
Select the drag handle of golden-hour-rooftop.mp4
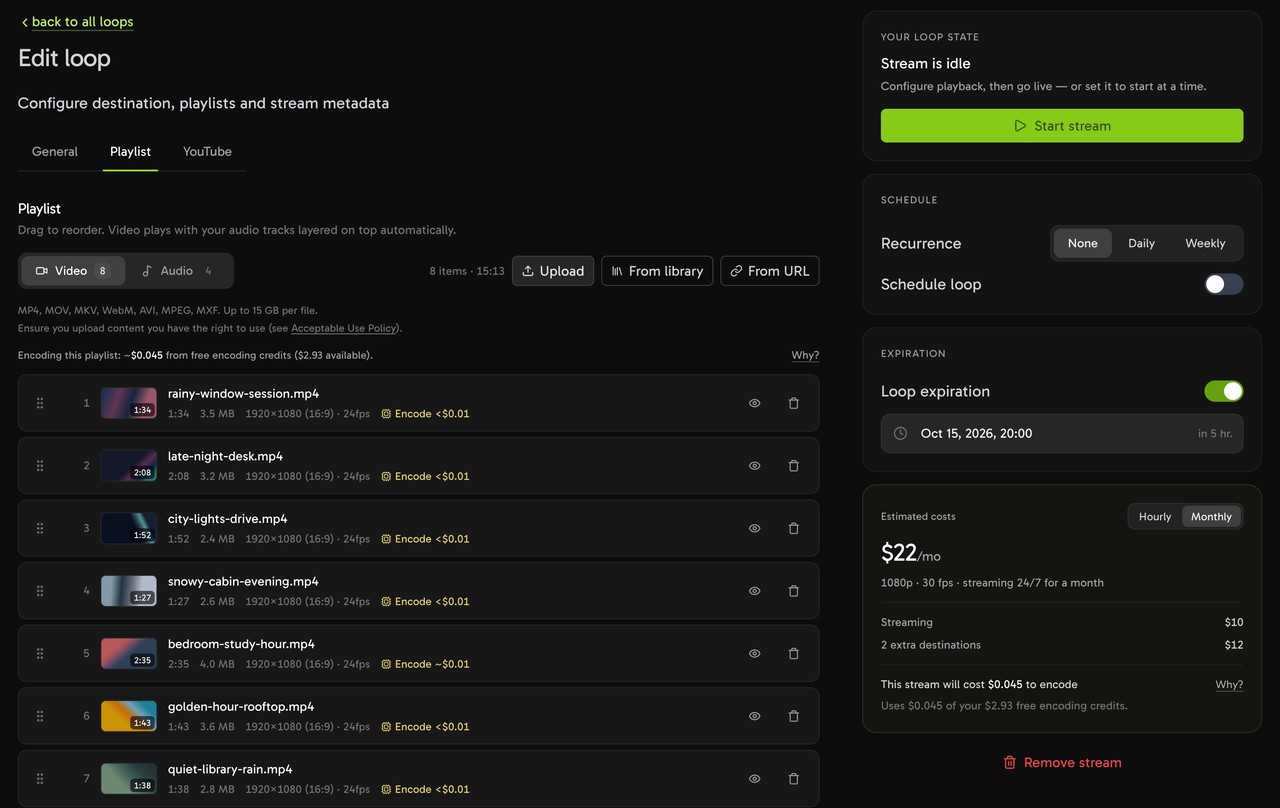[x=40, y=716]
